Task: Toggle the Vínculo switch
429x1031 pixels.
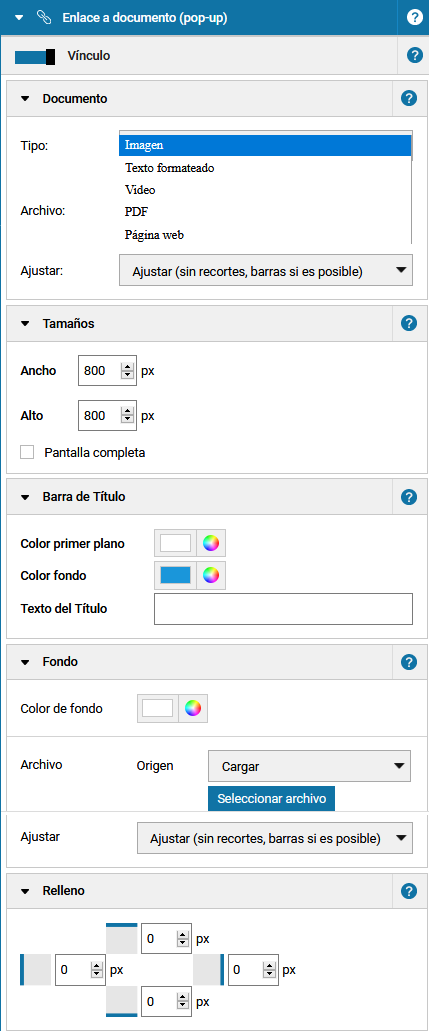Action: pos(35,56)
